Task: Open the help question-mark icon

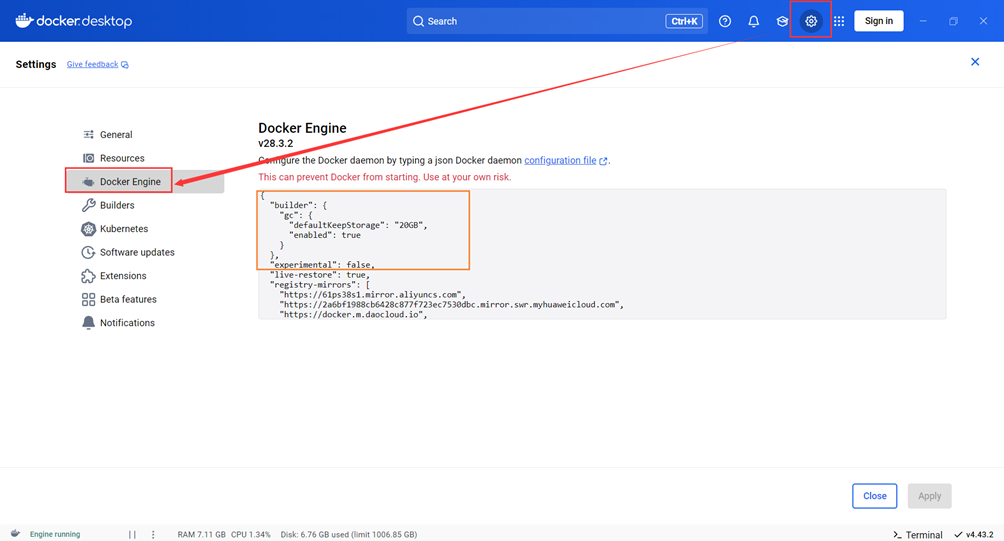Action: tap(725, 21)
